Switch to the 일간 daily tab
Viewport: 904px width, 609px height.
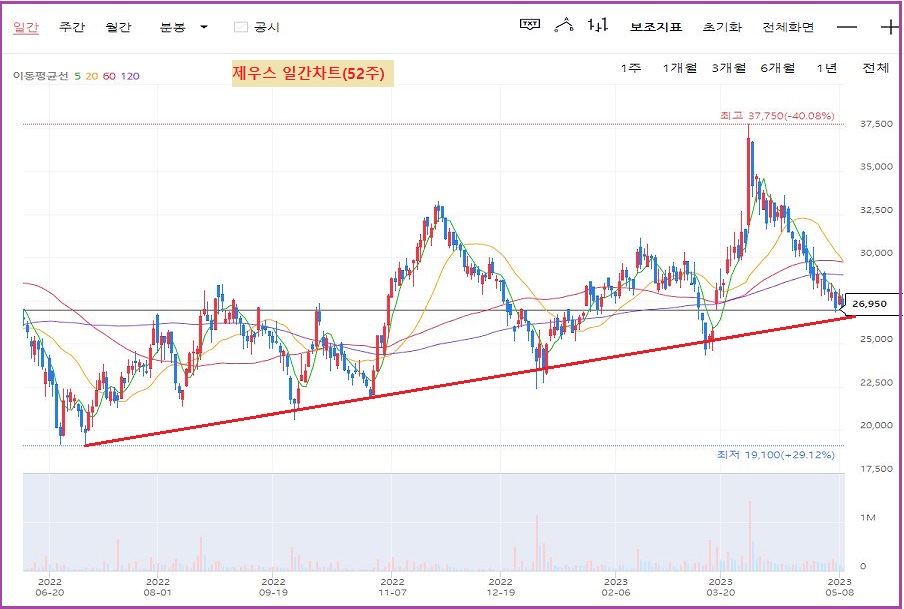coord(26,27)
